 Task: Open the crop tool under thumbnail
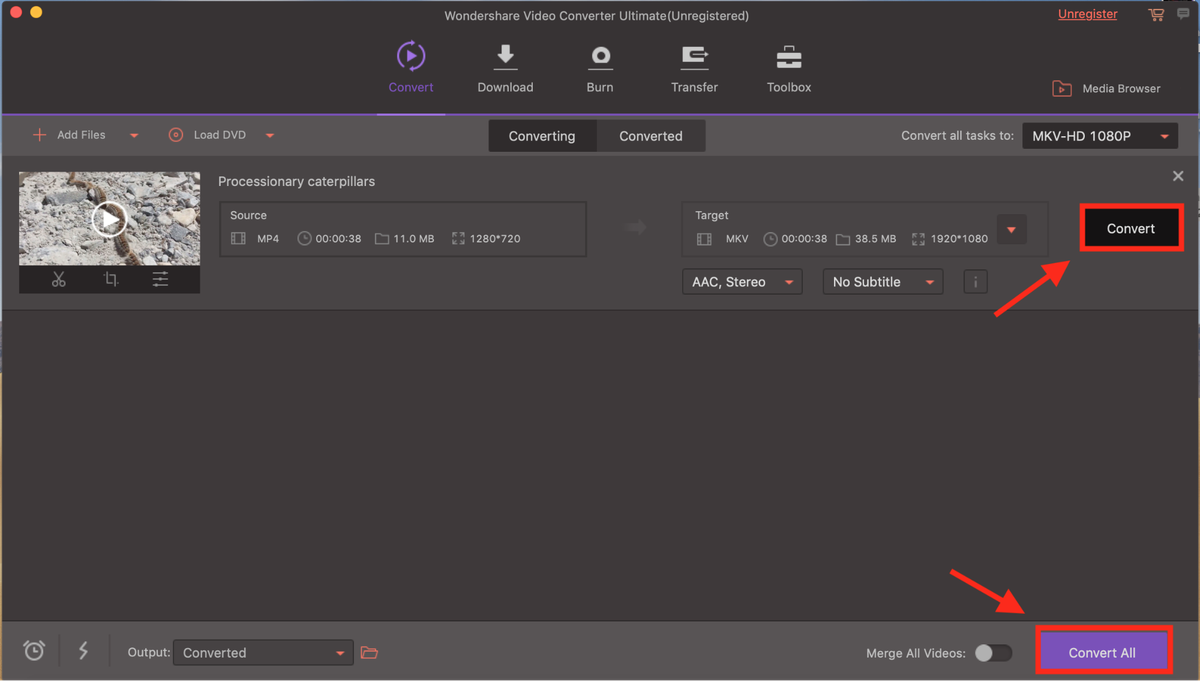point(110,280)
